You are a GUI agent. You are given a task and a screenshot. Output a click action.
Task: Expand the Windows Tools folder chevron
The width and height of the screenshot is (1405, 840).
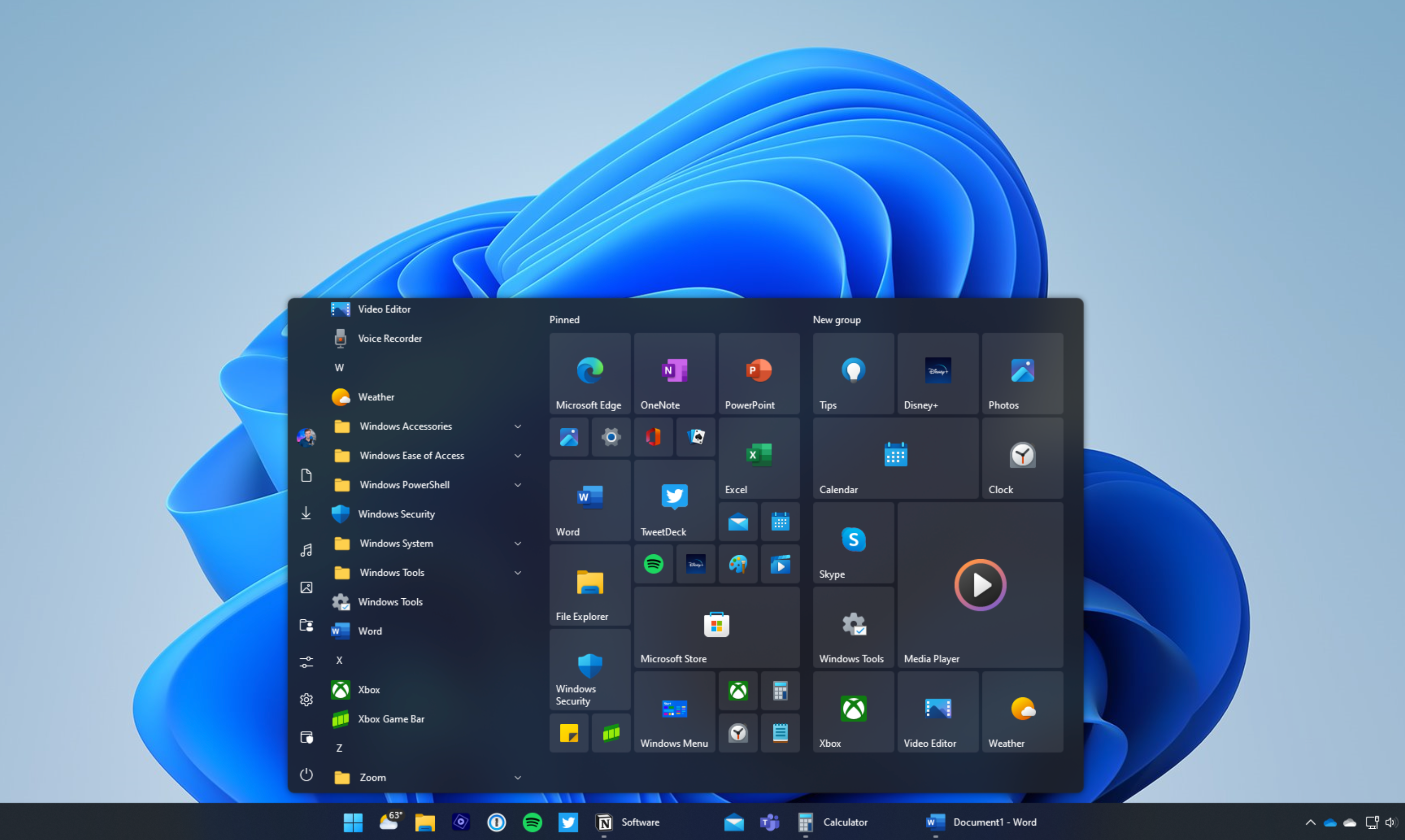point(517,573)
